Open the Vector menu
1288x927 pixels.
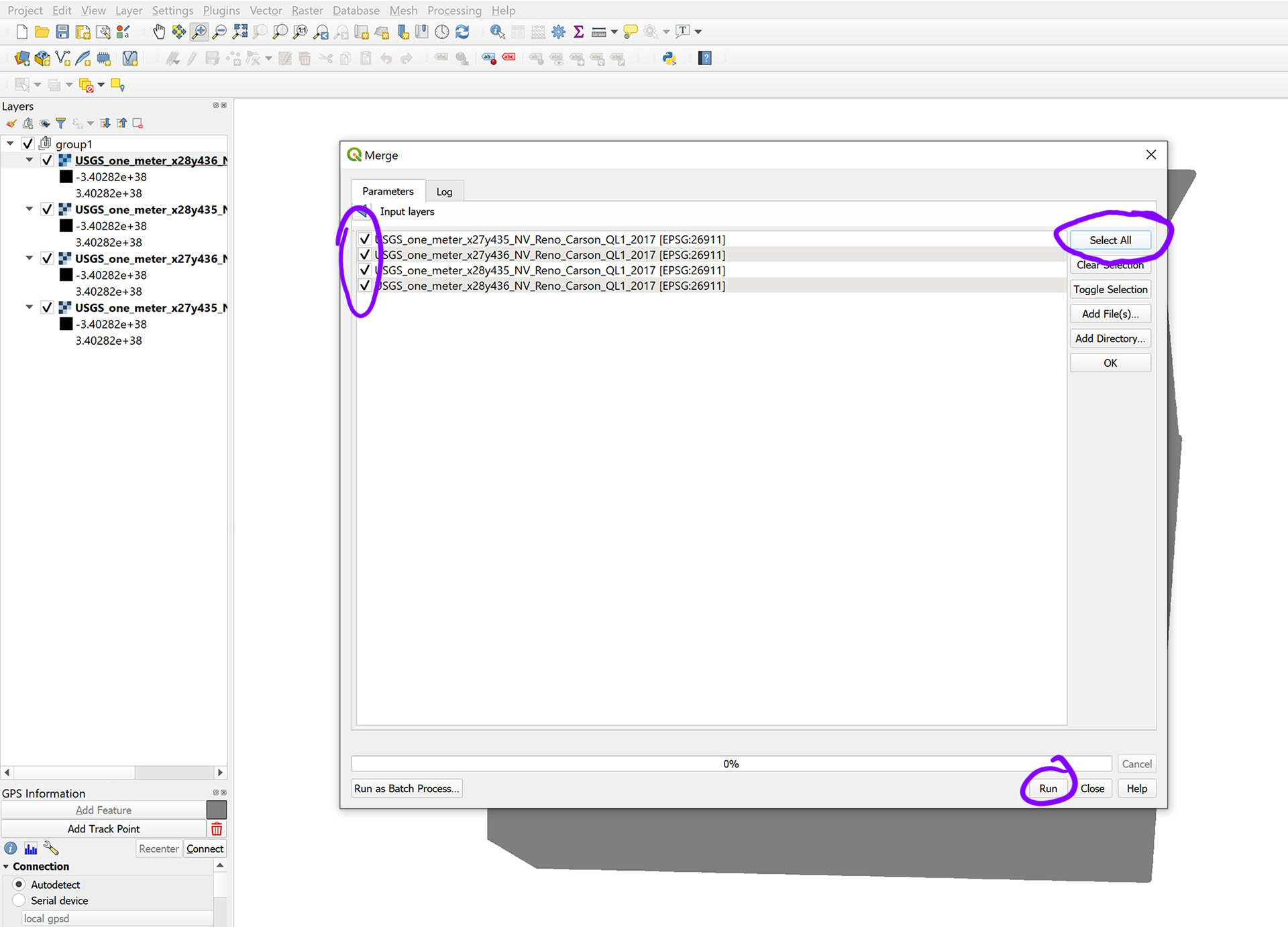[x=266, y=11]
